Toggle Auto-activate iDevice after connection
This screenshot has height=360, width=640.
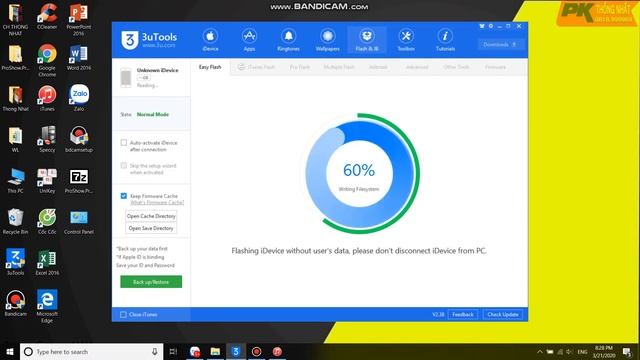pyautogui.click(x=124, y=142)
